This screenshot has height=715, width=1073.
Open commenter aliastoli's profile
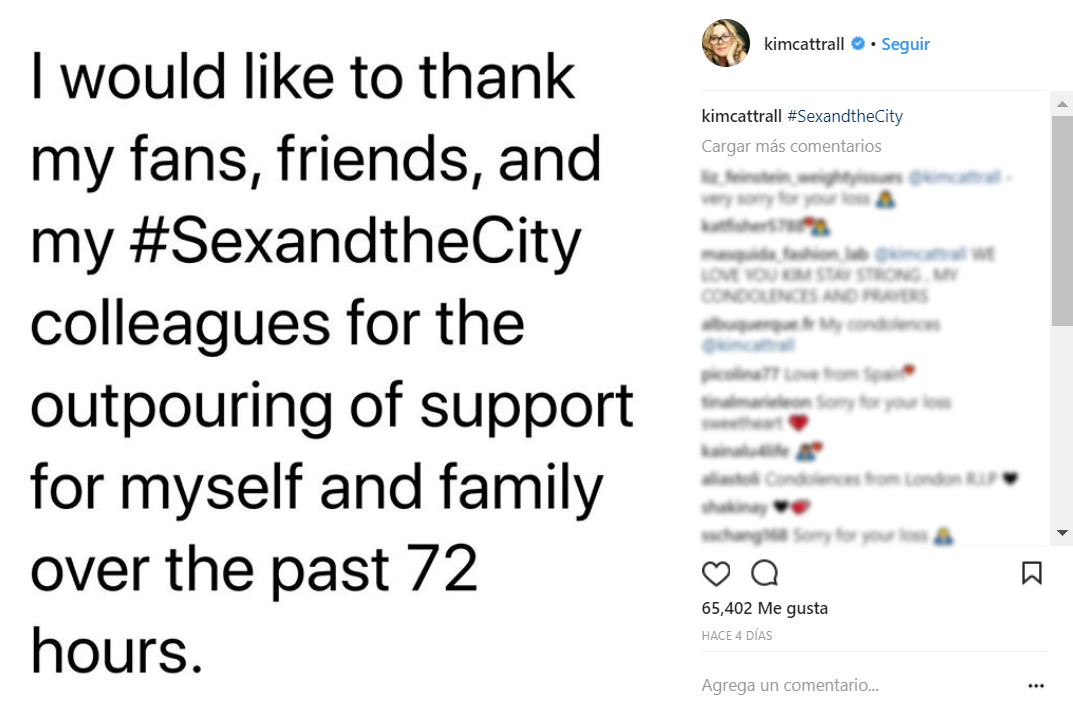[x=731, y=479]
